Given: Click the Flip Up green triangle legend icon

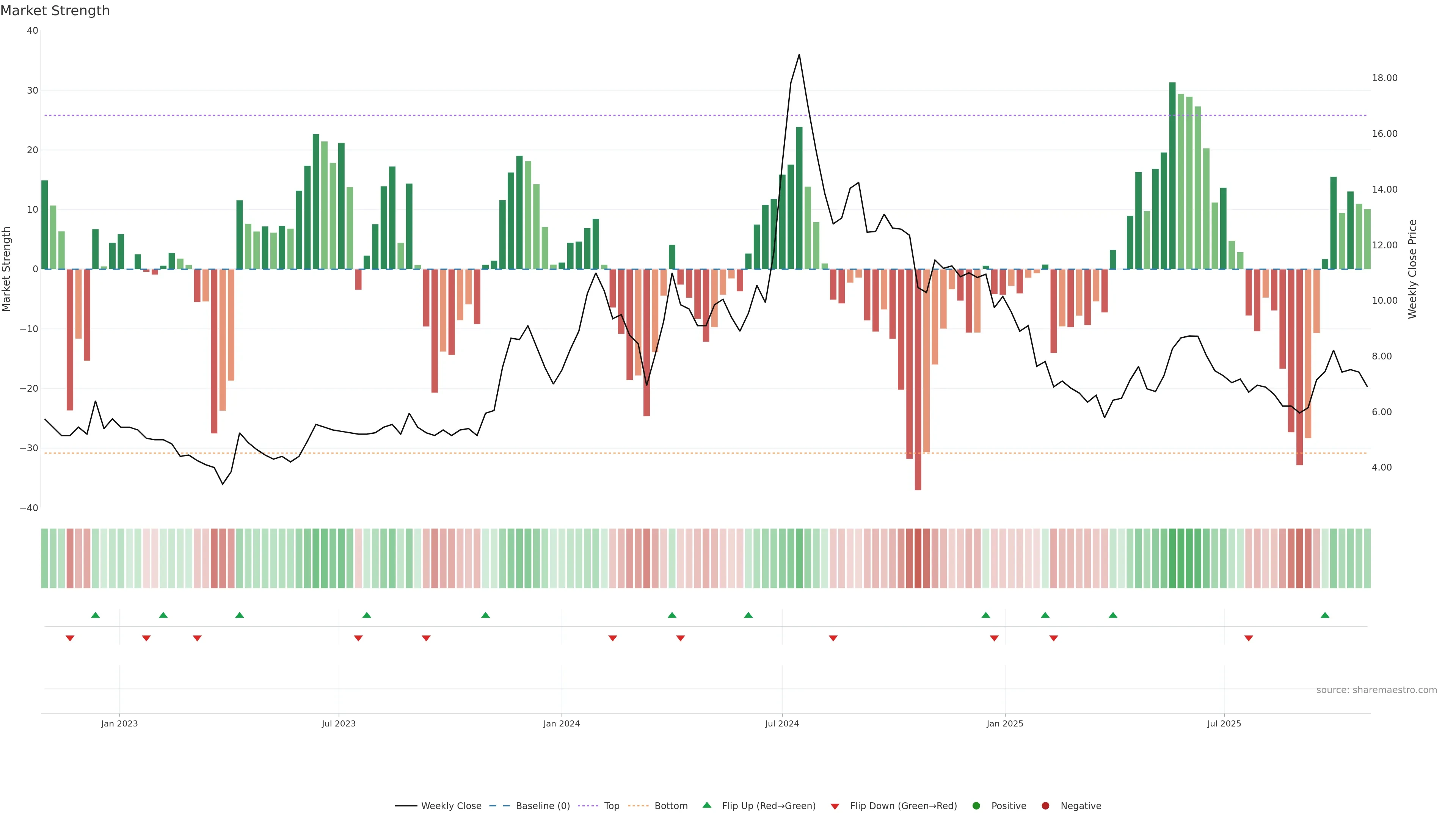Looking at the screenshot, I should (x=706, y=805).
